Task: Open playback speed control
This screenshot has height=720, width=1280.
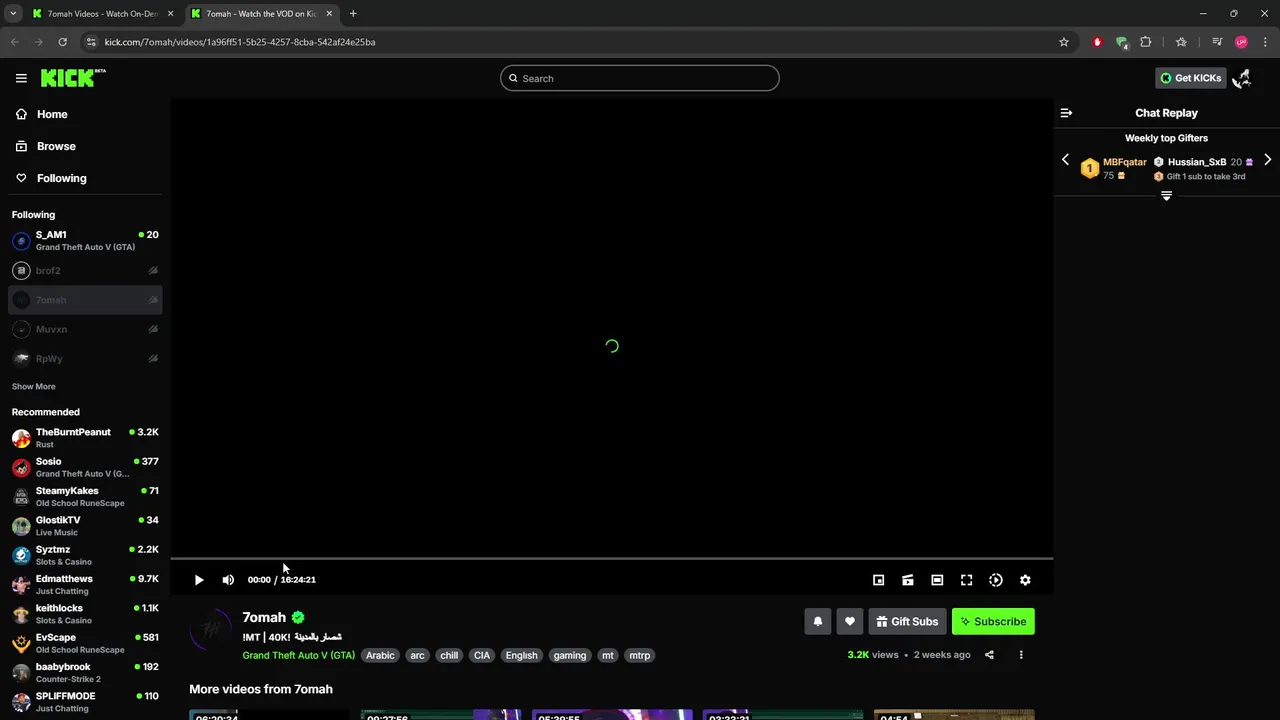Action: click(x=996, y=580)
